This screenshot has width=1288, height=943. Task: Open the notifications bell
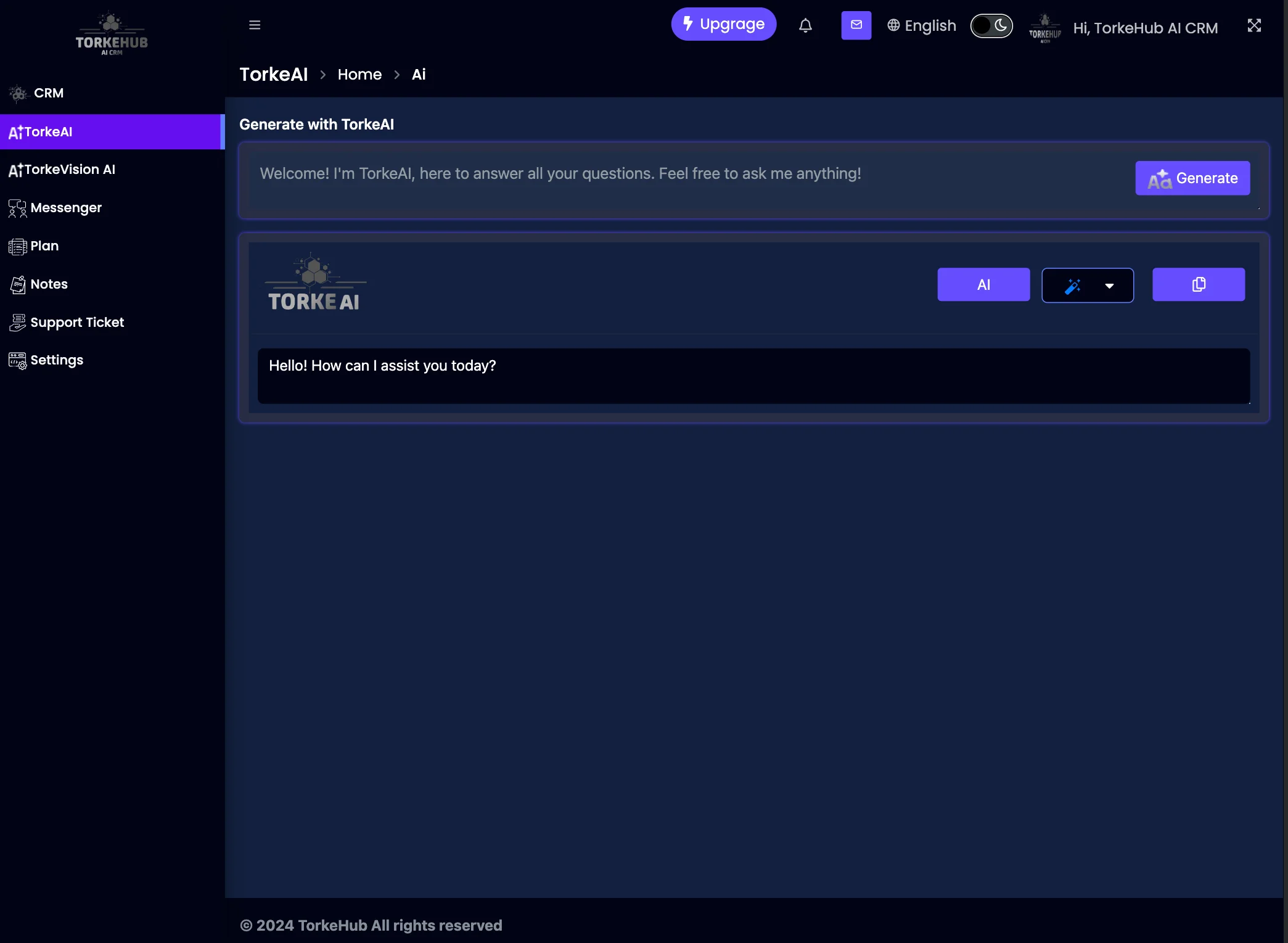tap(805, 25)
